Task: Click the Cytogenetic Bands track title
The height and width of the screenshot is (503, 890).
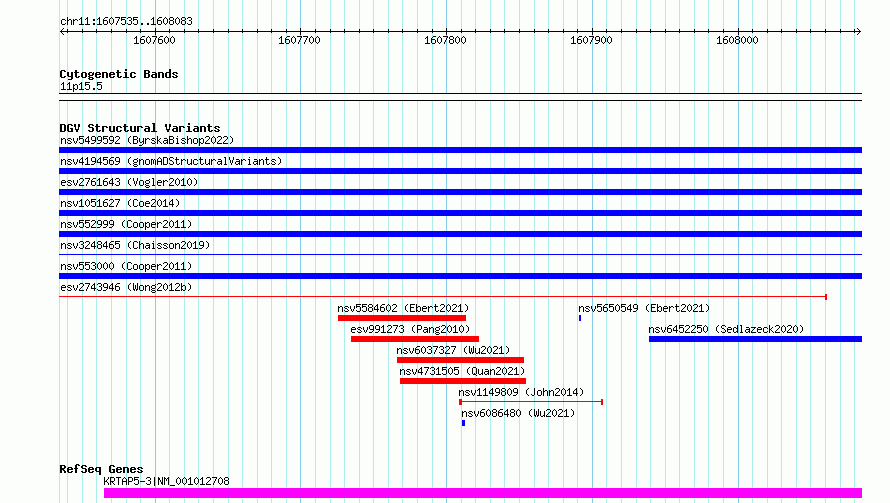Action: point(119,74)
